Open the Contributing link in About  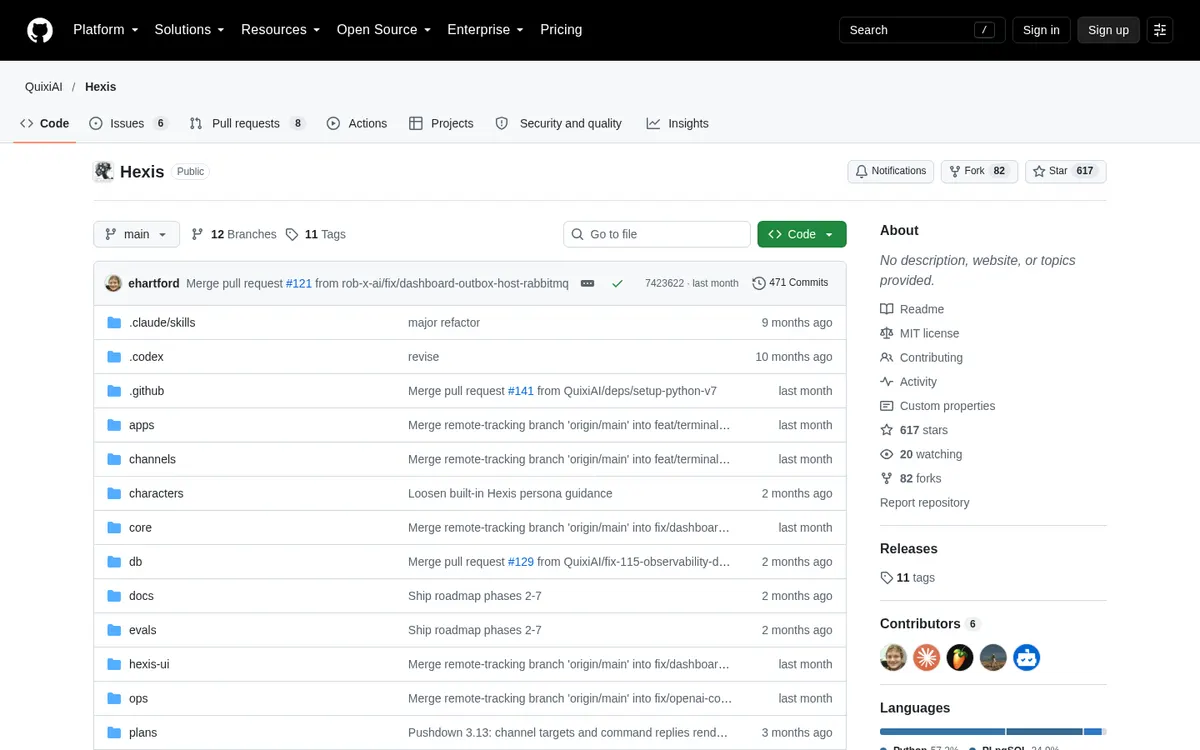tap(921, 357)
